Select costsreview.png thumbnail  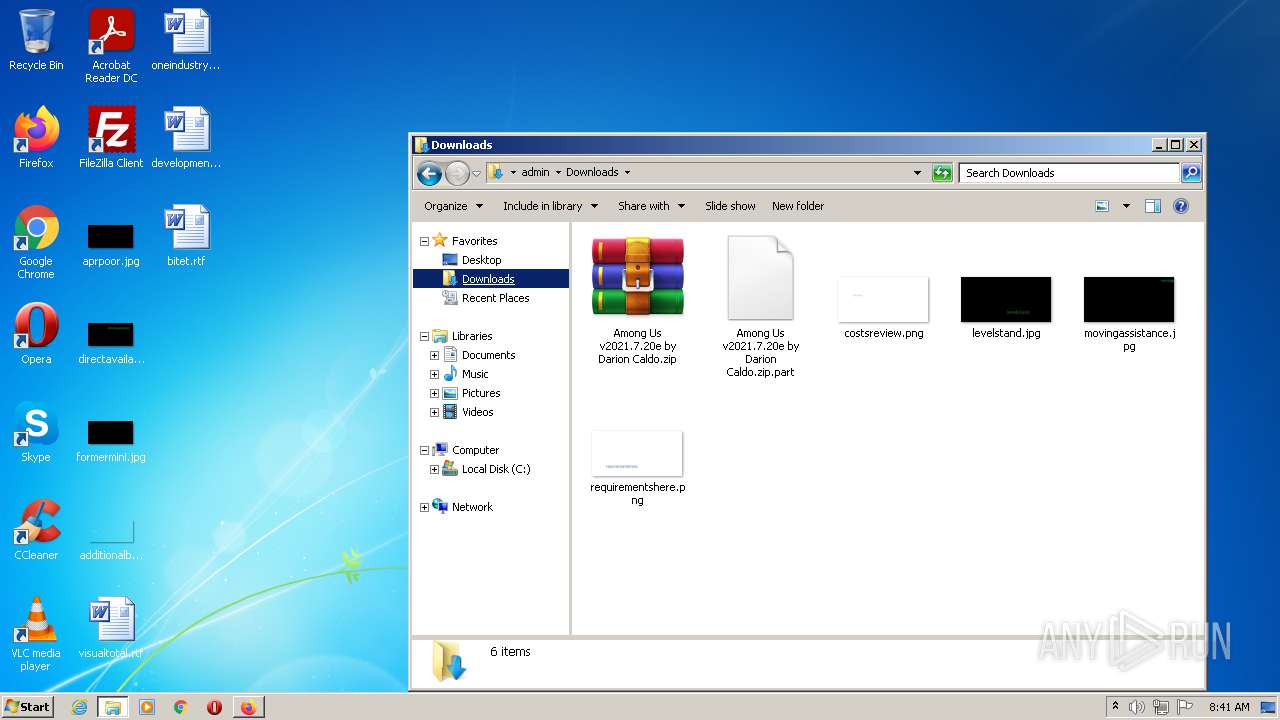(883, 307)
